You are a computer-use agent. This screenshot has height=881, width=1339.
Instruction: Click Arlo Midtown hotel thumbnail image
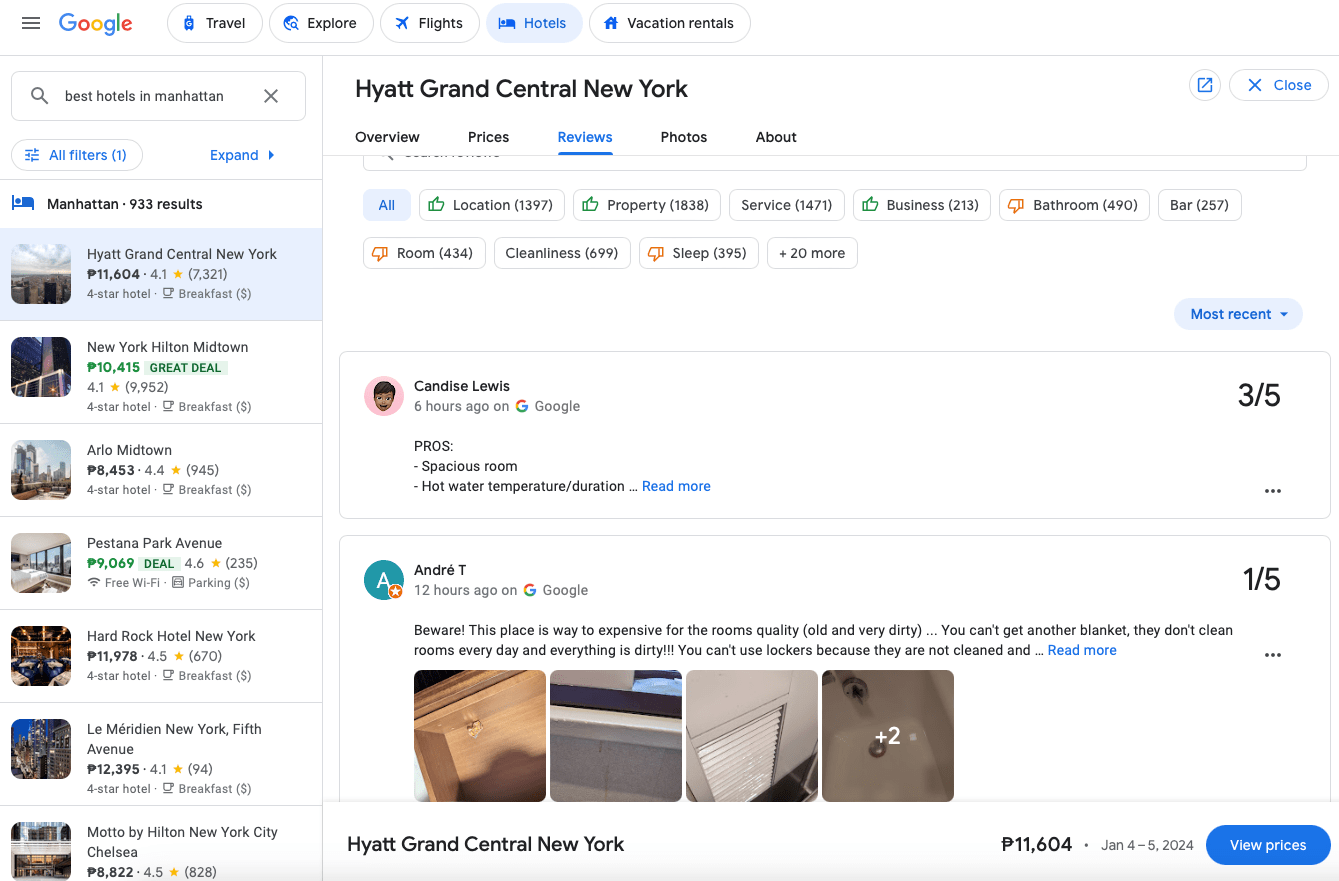click(x=41, y=470)
